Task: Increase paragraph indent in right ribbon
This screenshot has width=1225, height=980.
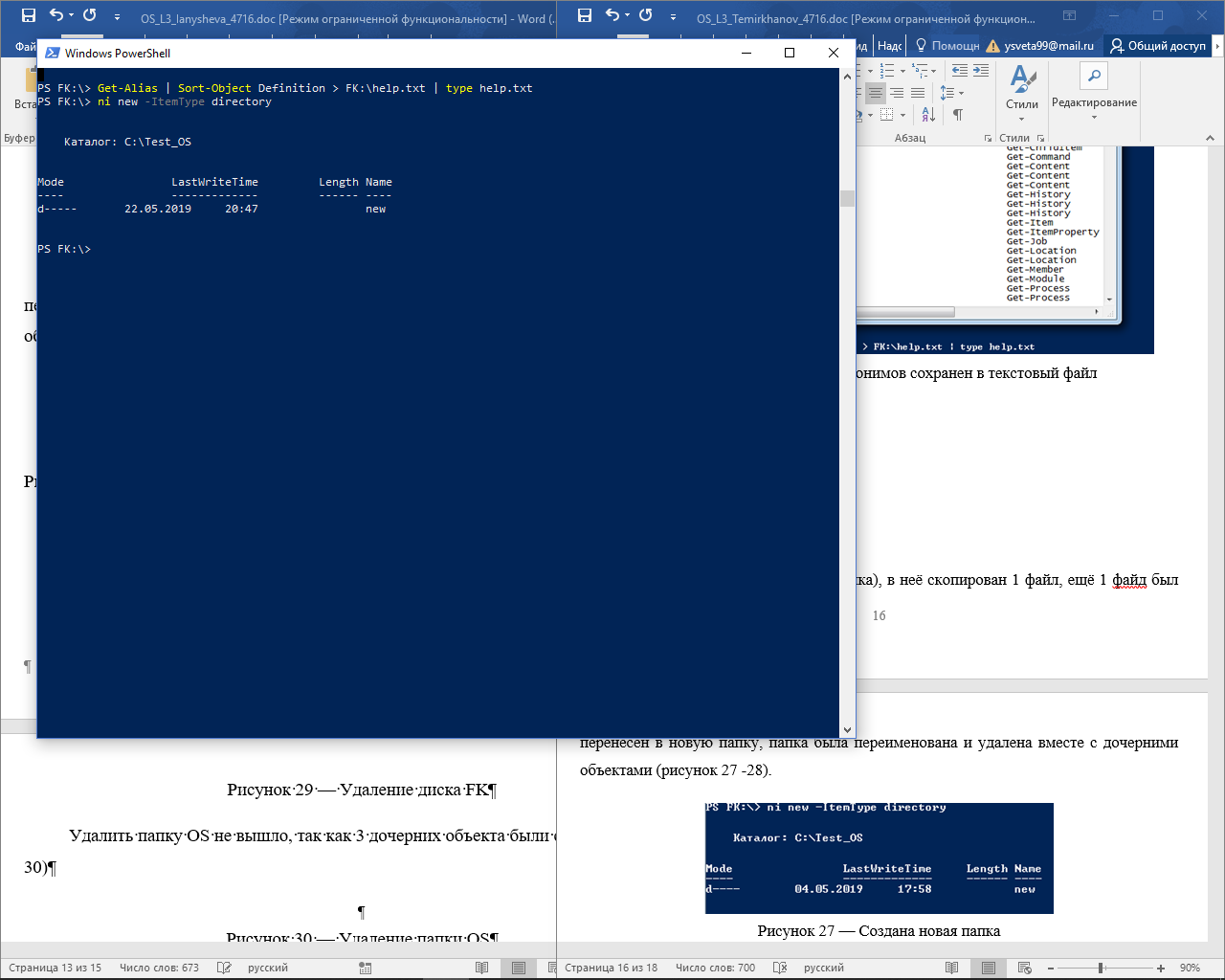Action: 981,70
